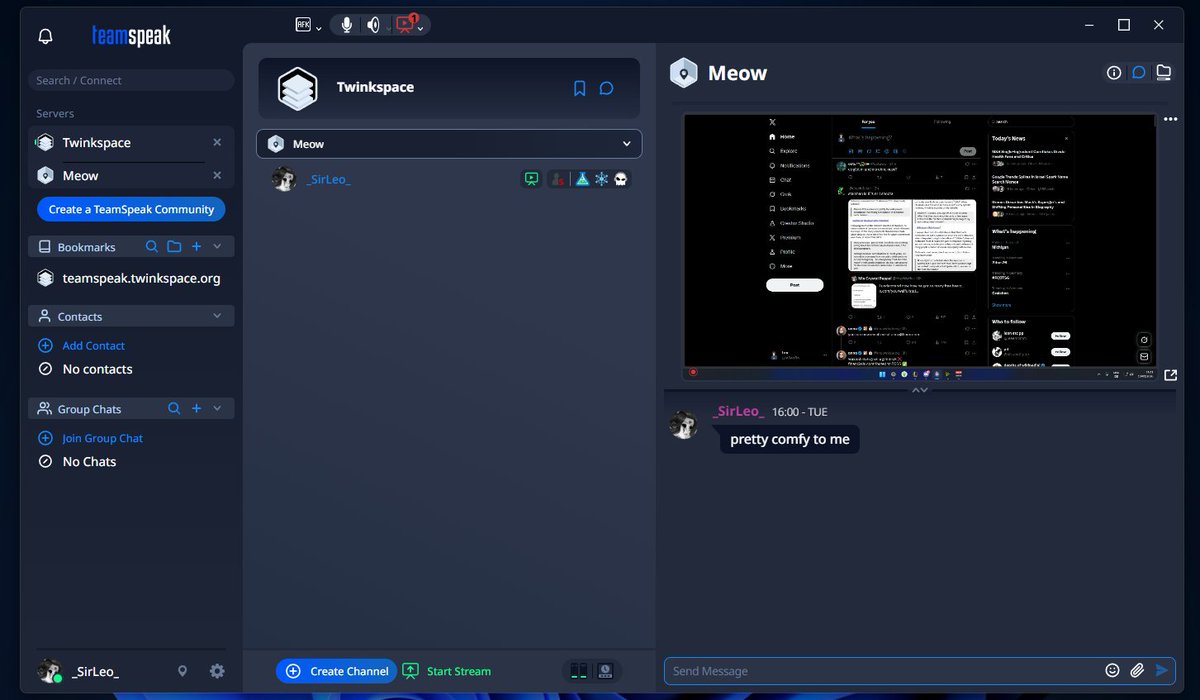The height and width of the screenshot is (700, 1200).
Task: Open the stream viewer icon with red badge
Action: tap(405, 24)
